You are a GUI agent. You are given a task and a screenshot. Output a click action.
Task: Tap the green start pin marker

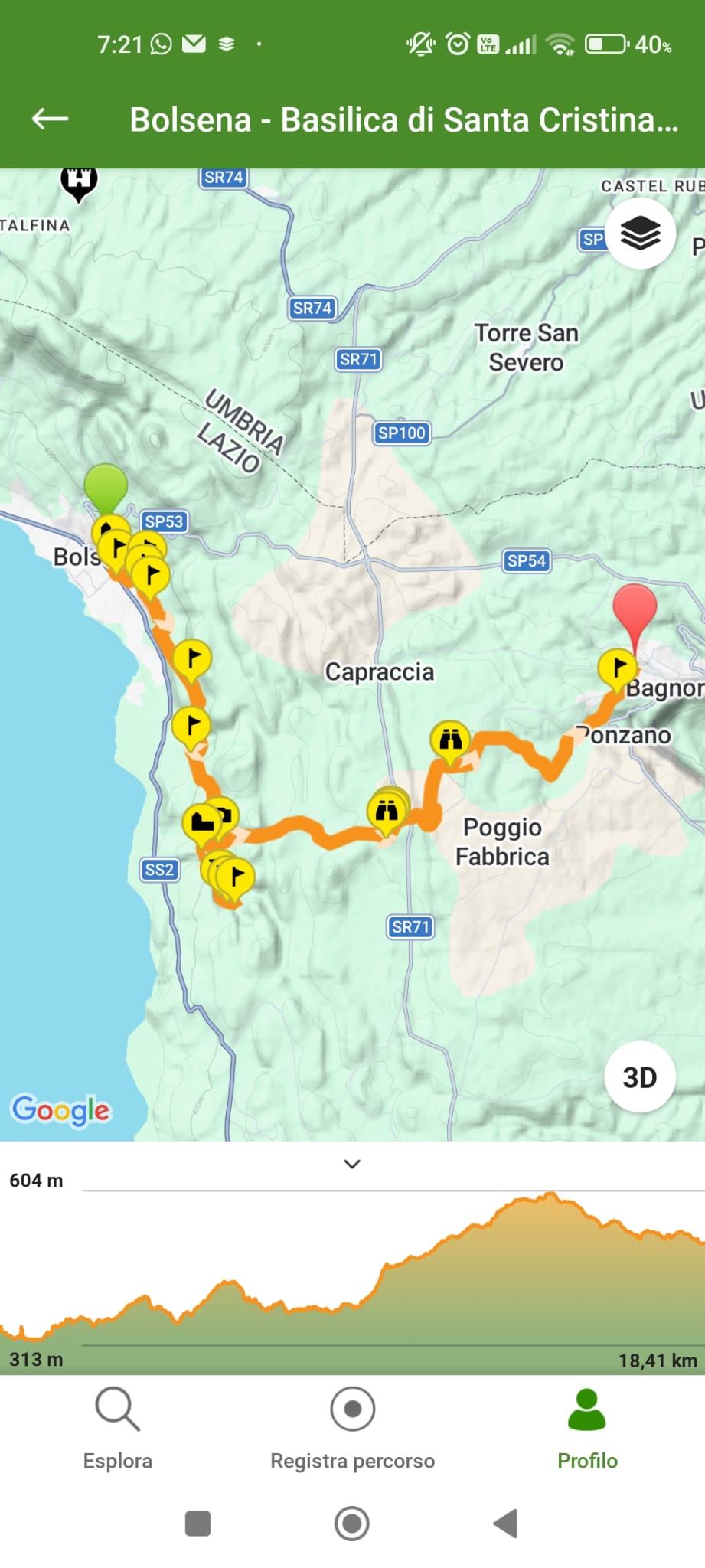[x=106, y=487]
